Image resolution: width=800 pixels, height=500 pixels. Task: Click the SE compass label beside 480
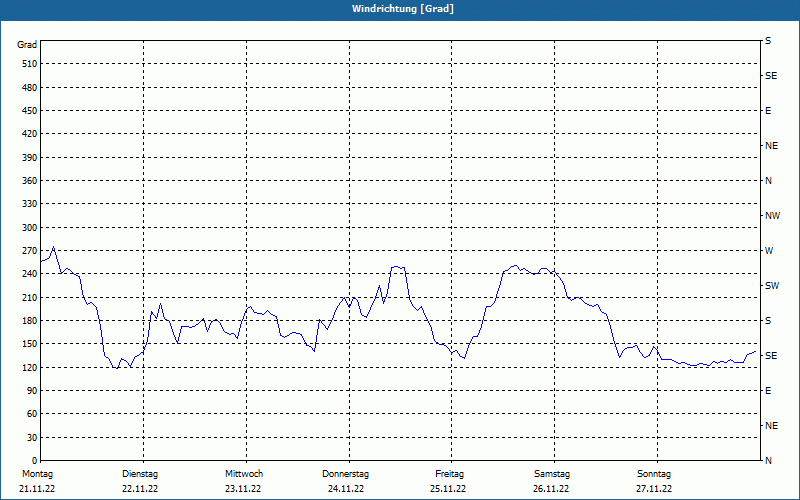[771, 76]
